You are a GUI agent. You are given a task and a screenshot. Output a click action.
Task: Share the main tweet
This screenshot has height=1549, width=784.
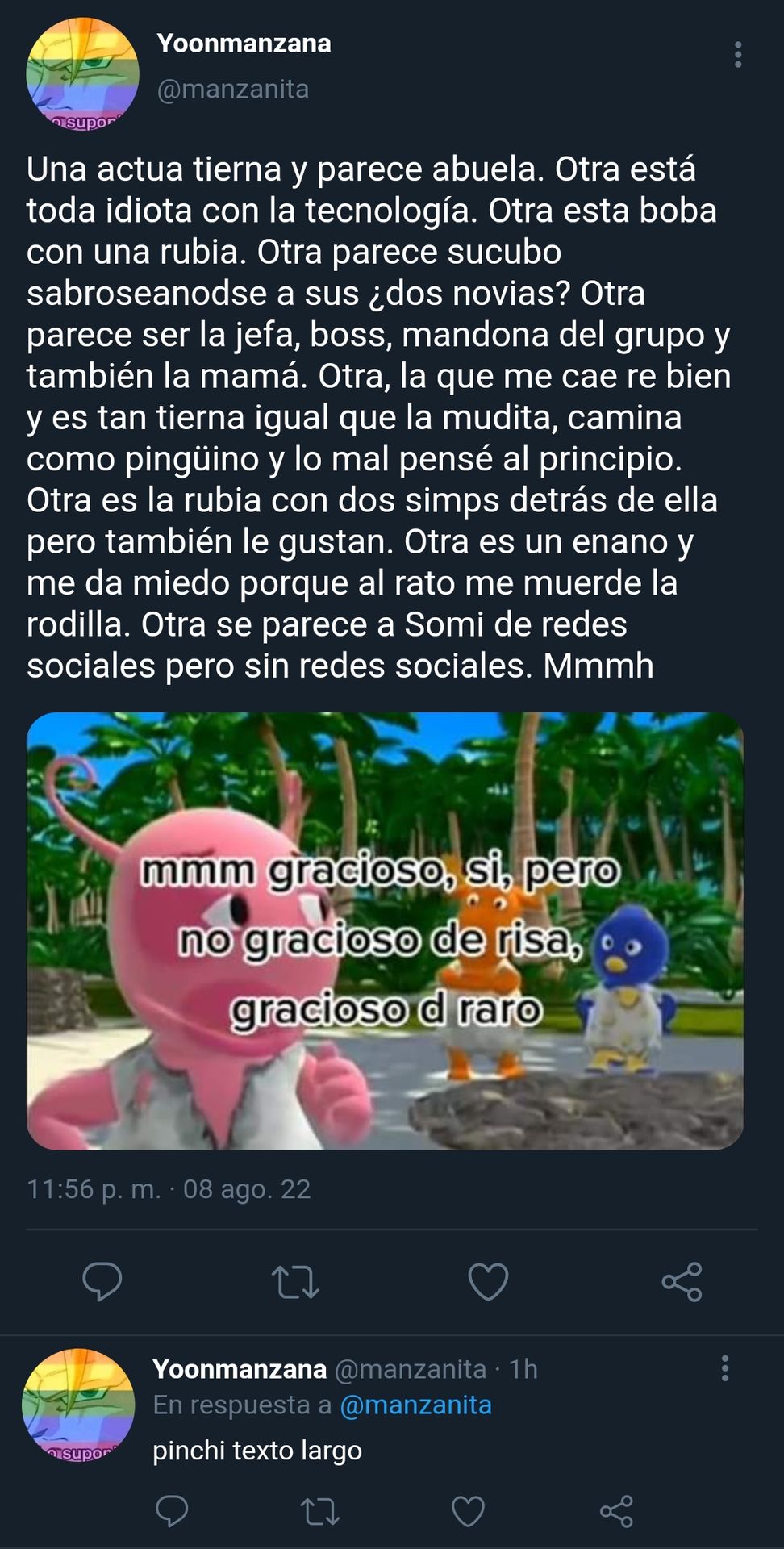coord(682,1281)
